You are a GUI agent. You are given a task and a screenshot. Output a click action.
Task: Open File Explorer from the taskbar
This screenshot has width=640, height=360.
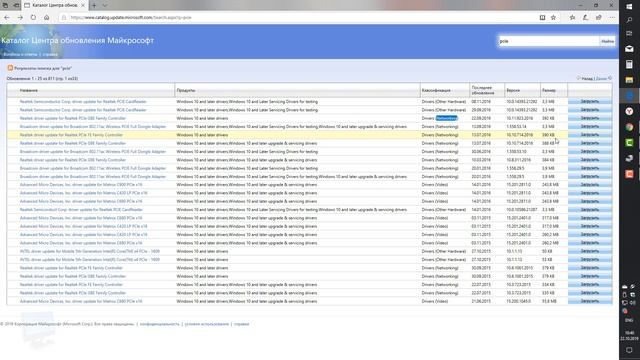[x=629, y=80]
